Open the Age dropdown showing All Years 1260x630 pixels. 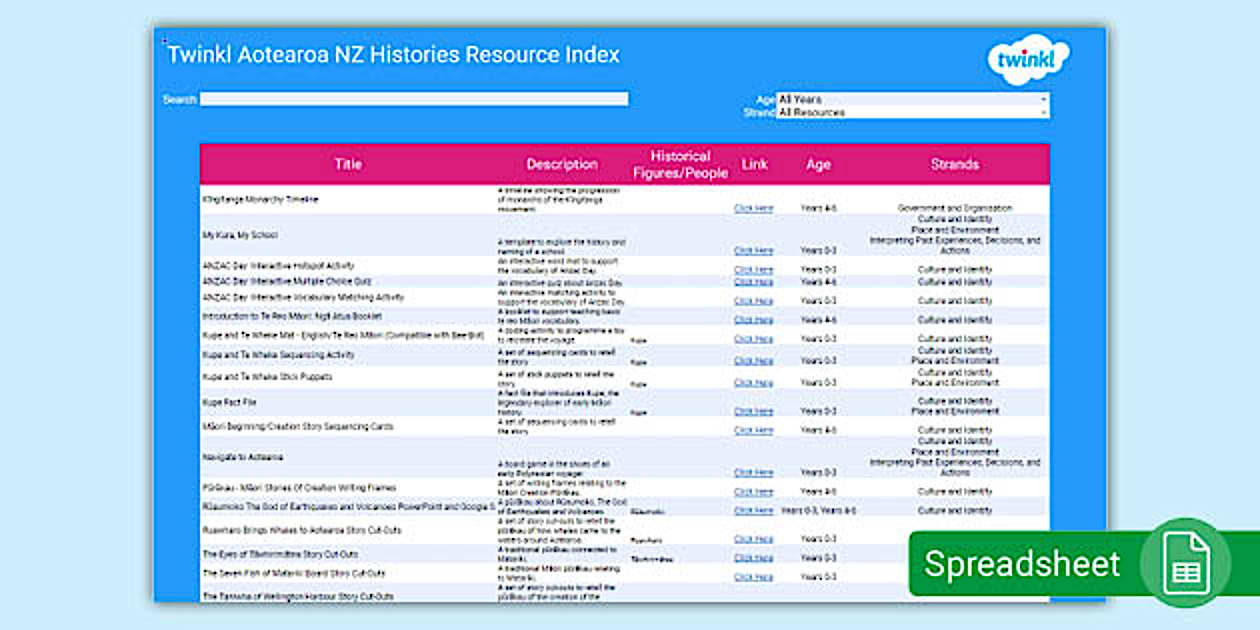click(x=910, y=99)
